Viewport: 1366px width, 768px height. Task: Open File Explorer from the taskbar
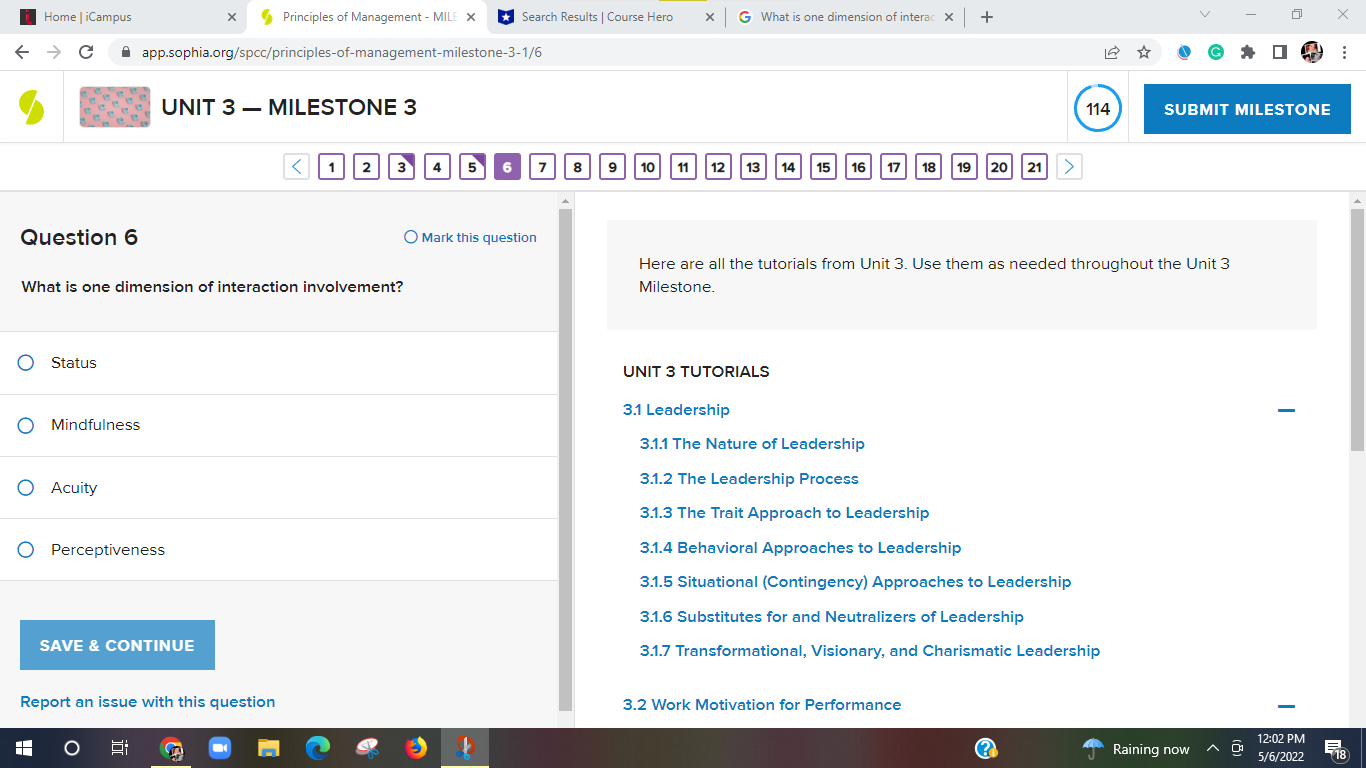click(x=269, y=748)
